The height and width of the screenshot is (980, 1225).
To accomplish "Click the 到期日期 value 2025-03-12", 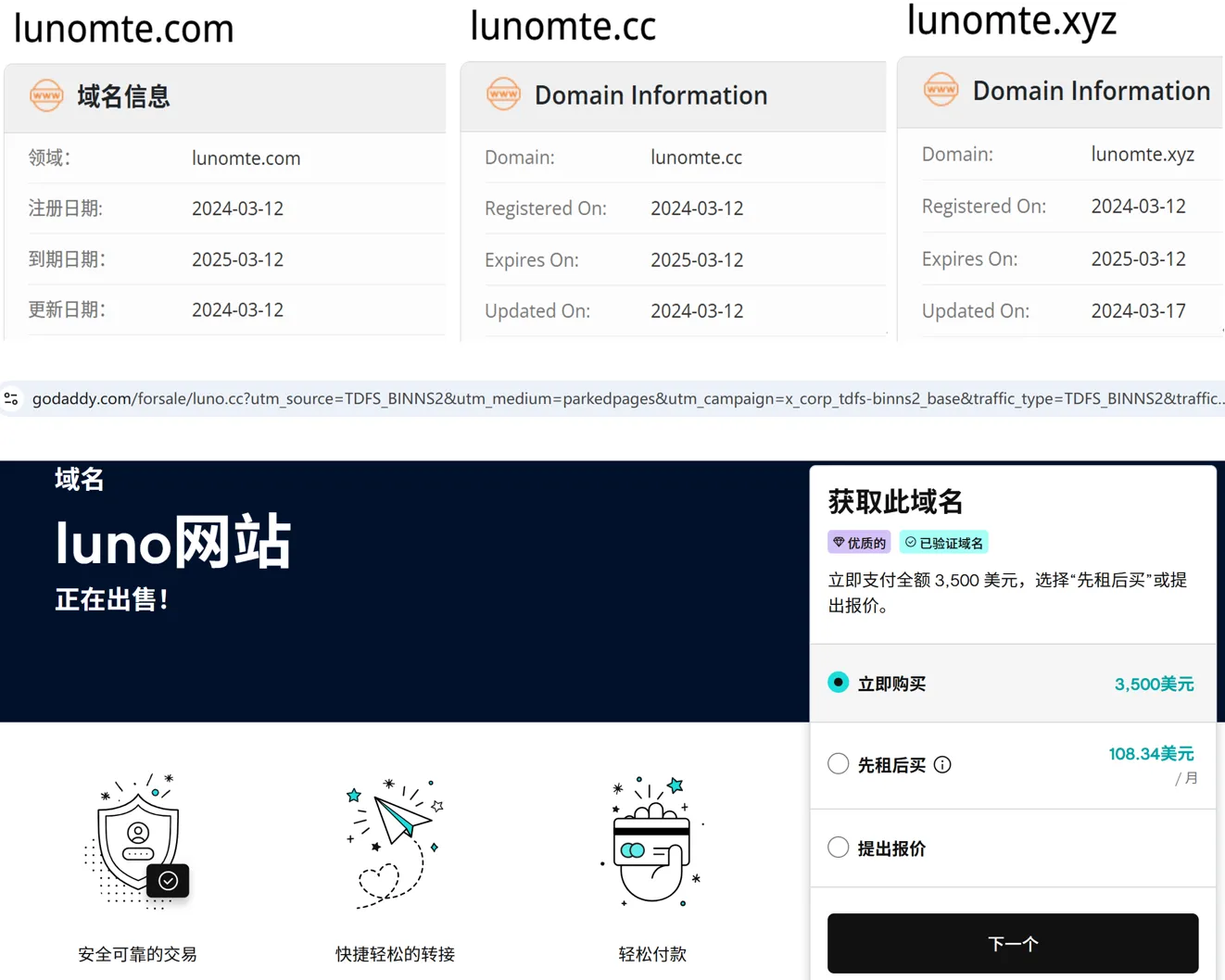I will click(237, 259).
